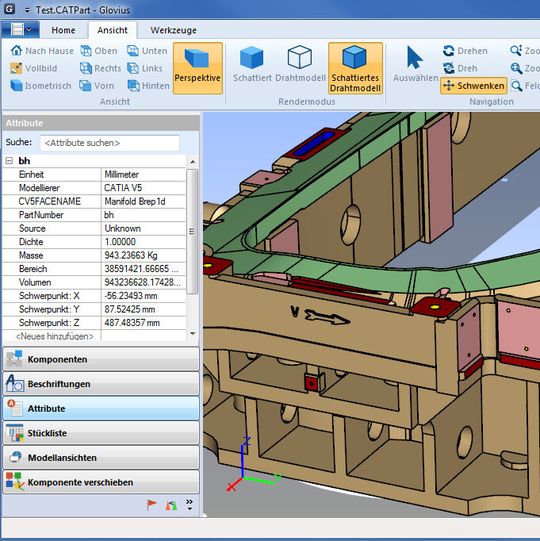Image resolution: width=540 pixels, height=541 pixels.
Task: Activate the Schwenken pan tool
Action: [x=474, y=86]
